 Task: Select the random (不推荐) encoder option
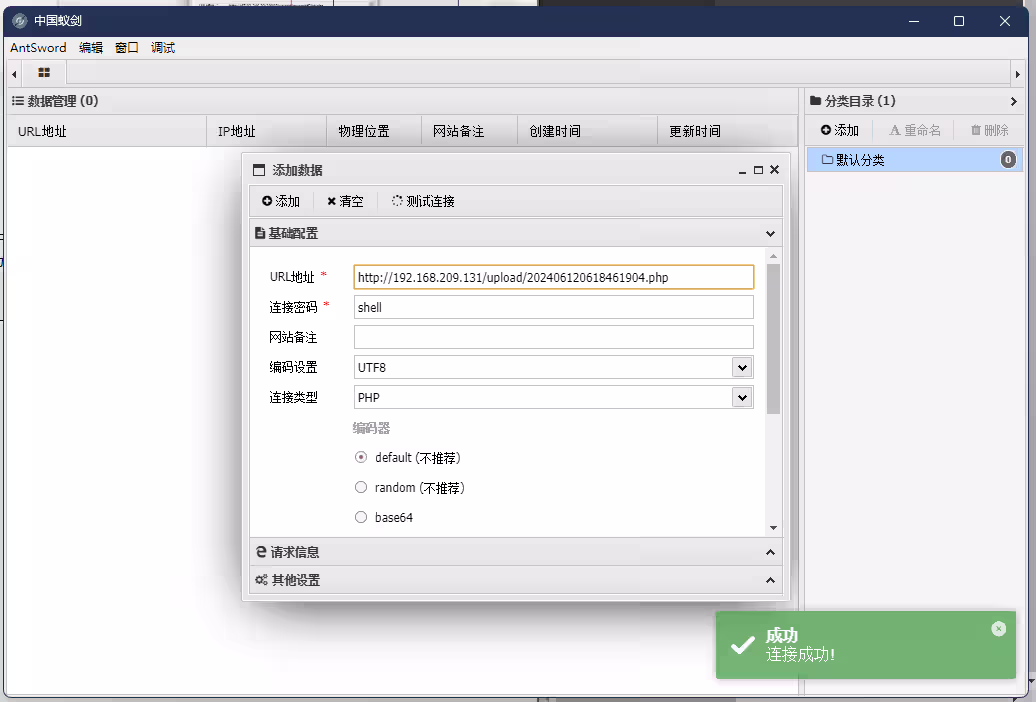[360, 487]
